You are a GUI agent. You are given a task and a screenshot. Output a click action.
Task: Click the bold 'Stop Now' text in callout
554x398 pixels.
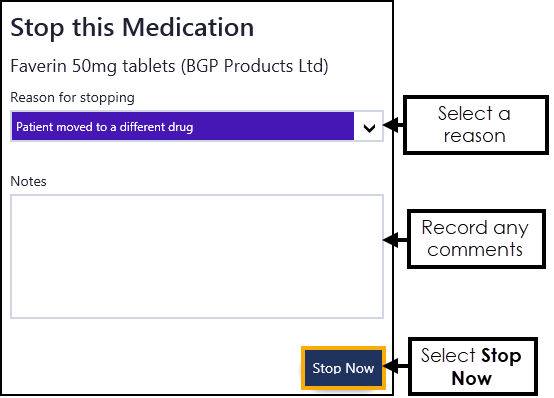pos(487,367)
